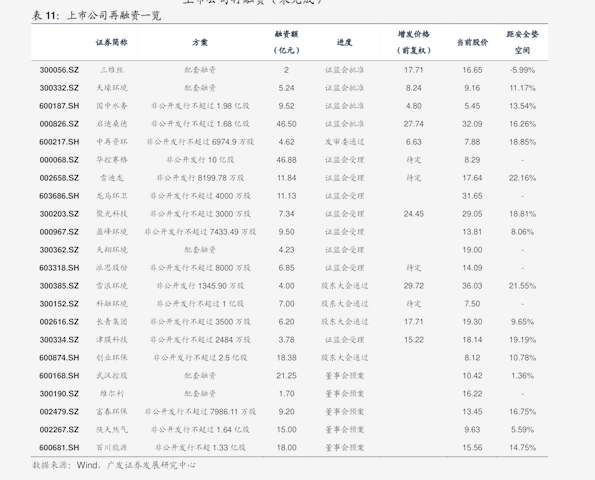This screenshot has height=480, width=595.
Task: Click stock code 300190.SZ
Action: tap(59, 394)
